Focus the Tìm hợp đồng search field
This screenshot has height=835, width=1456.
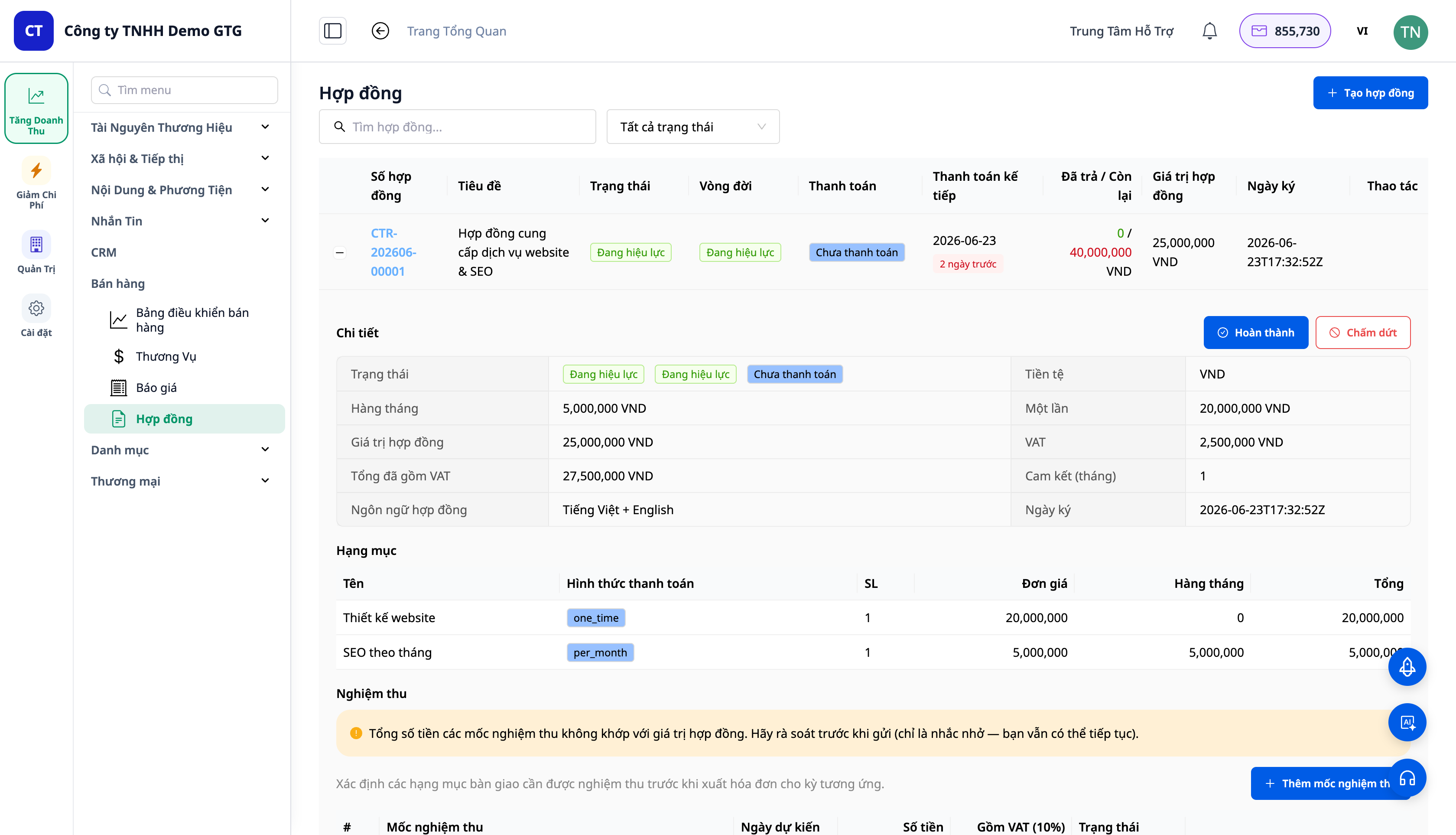458,127
